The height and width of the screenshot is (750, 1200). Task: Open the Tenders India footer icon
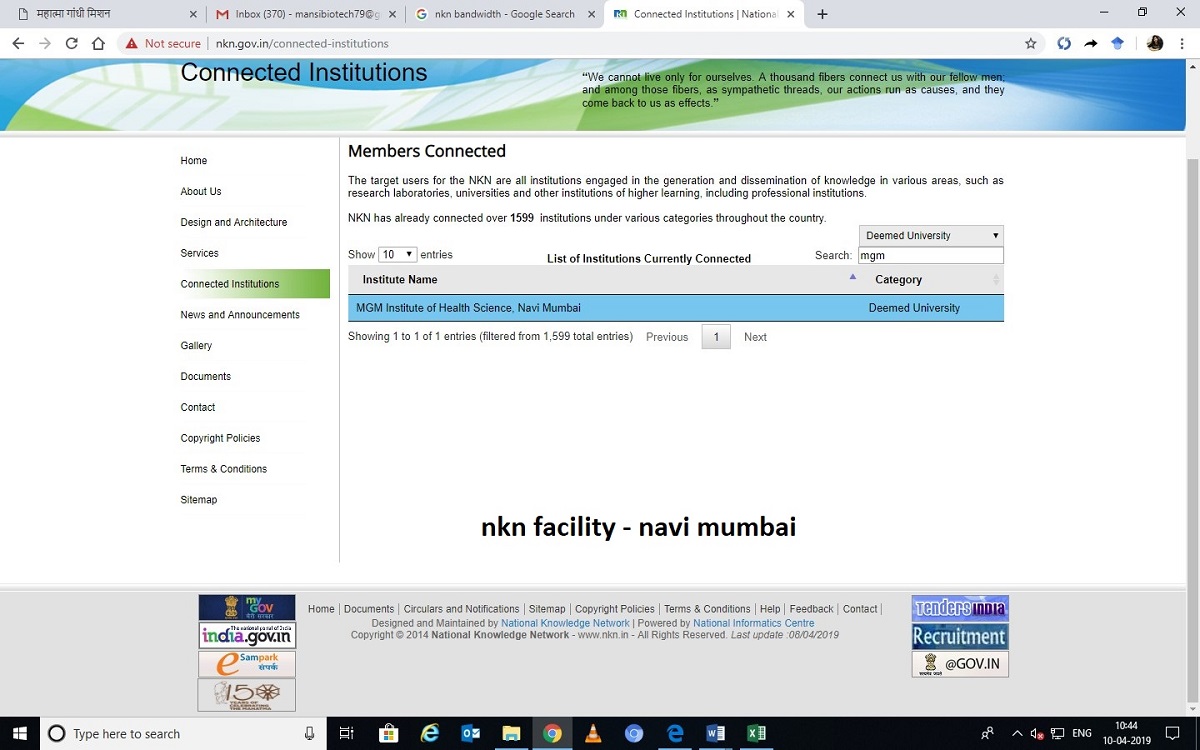(x=959, y=607)
